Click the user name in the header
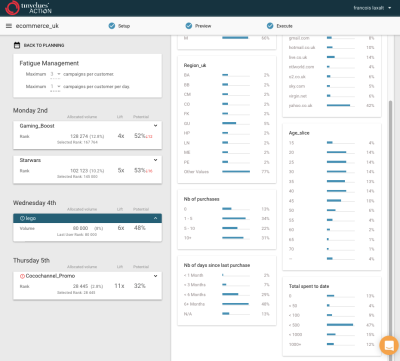400x361 pixels. (x=369, y=8)
